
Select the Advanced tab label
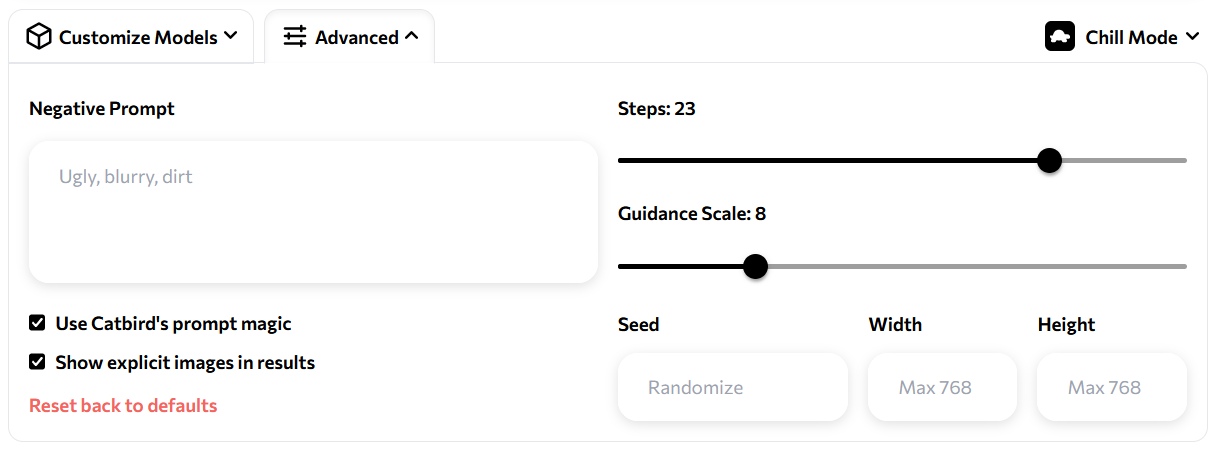[357, 37]
